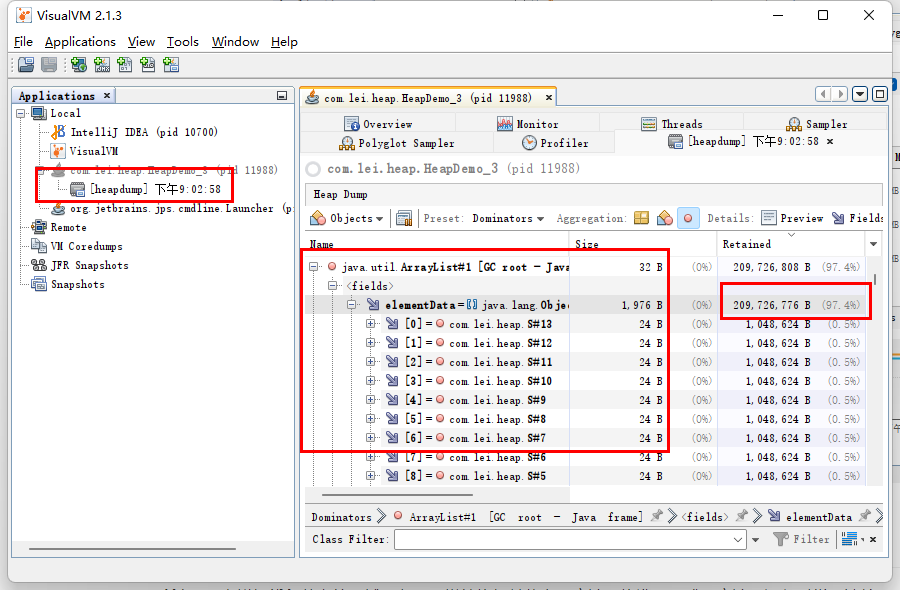Collapse the java.util.ArrayList#1 tree node
Image resolution: width=900 pixels, height=590 pixels.
[314, 267]
